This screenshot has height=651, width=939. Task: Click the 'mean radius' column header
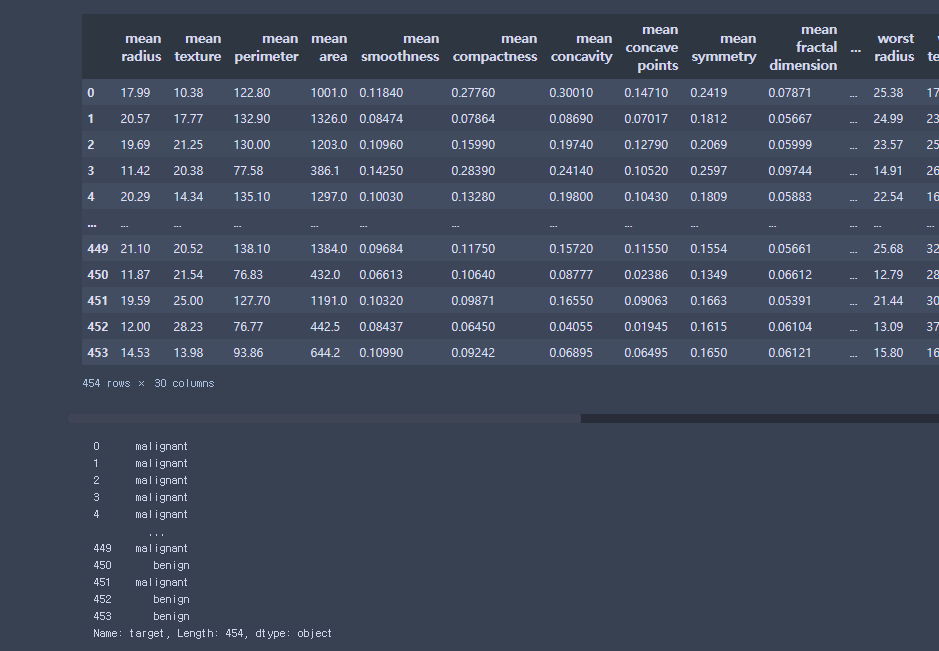[141, 47]
